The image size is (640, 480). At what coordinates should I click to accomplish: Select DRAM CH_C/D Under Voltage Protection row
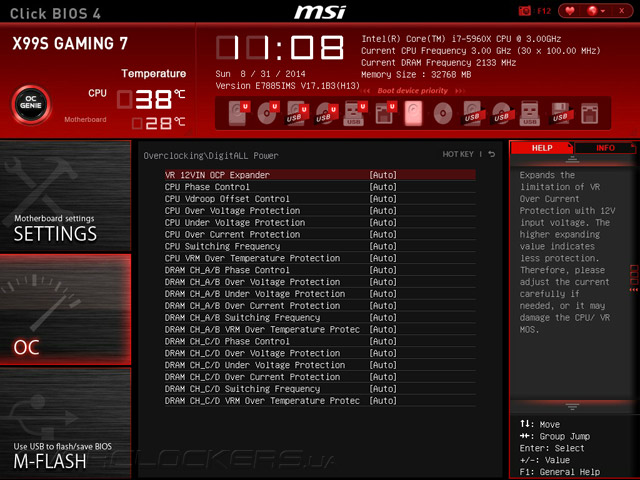tap(320, 365)
